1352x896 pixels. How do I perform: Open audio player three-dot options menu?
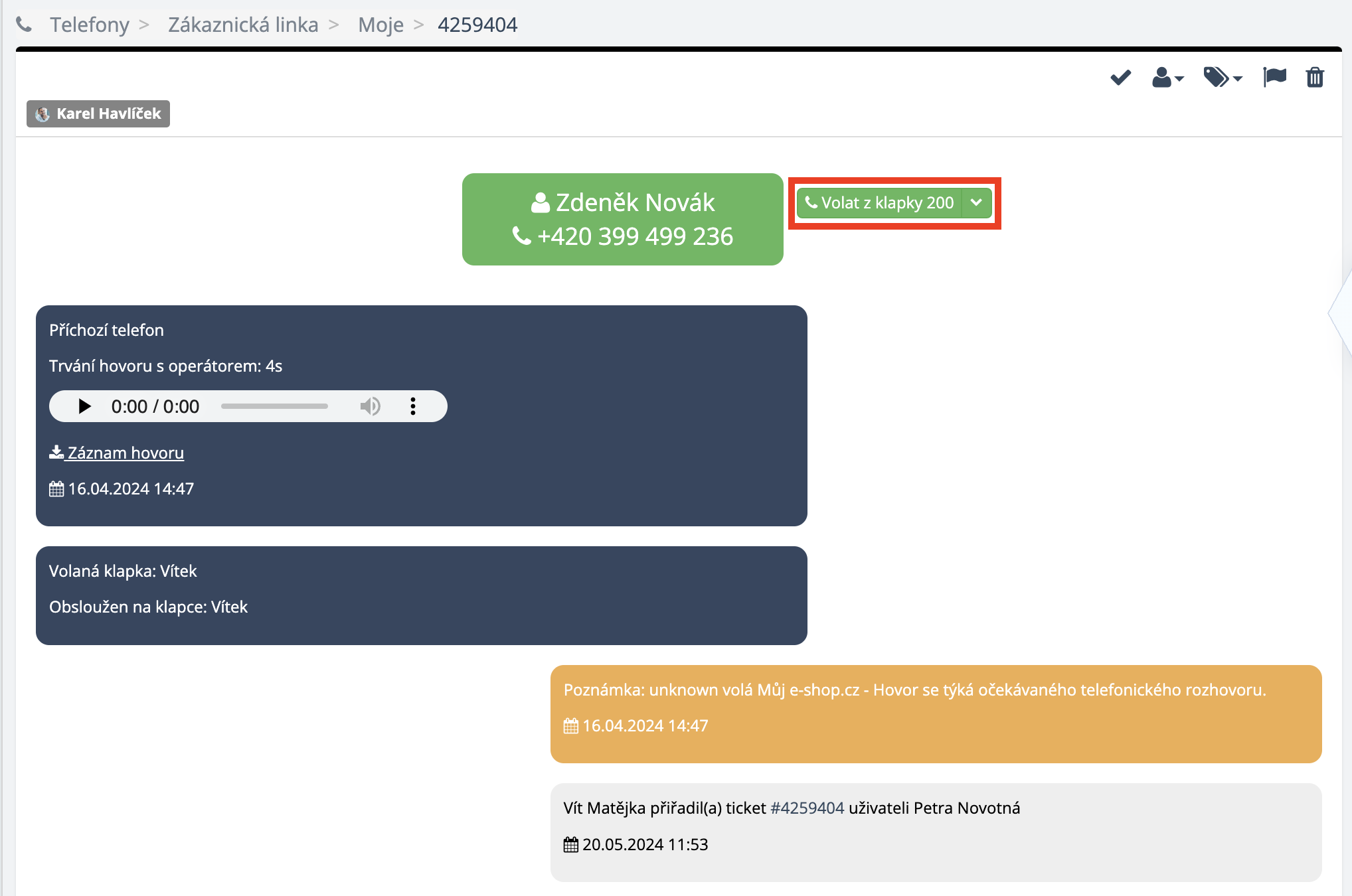[413, 406]
